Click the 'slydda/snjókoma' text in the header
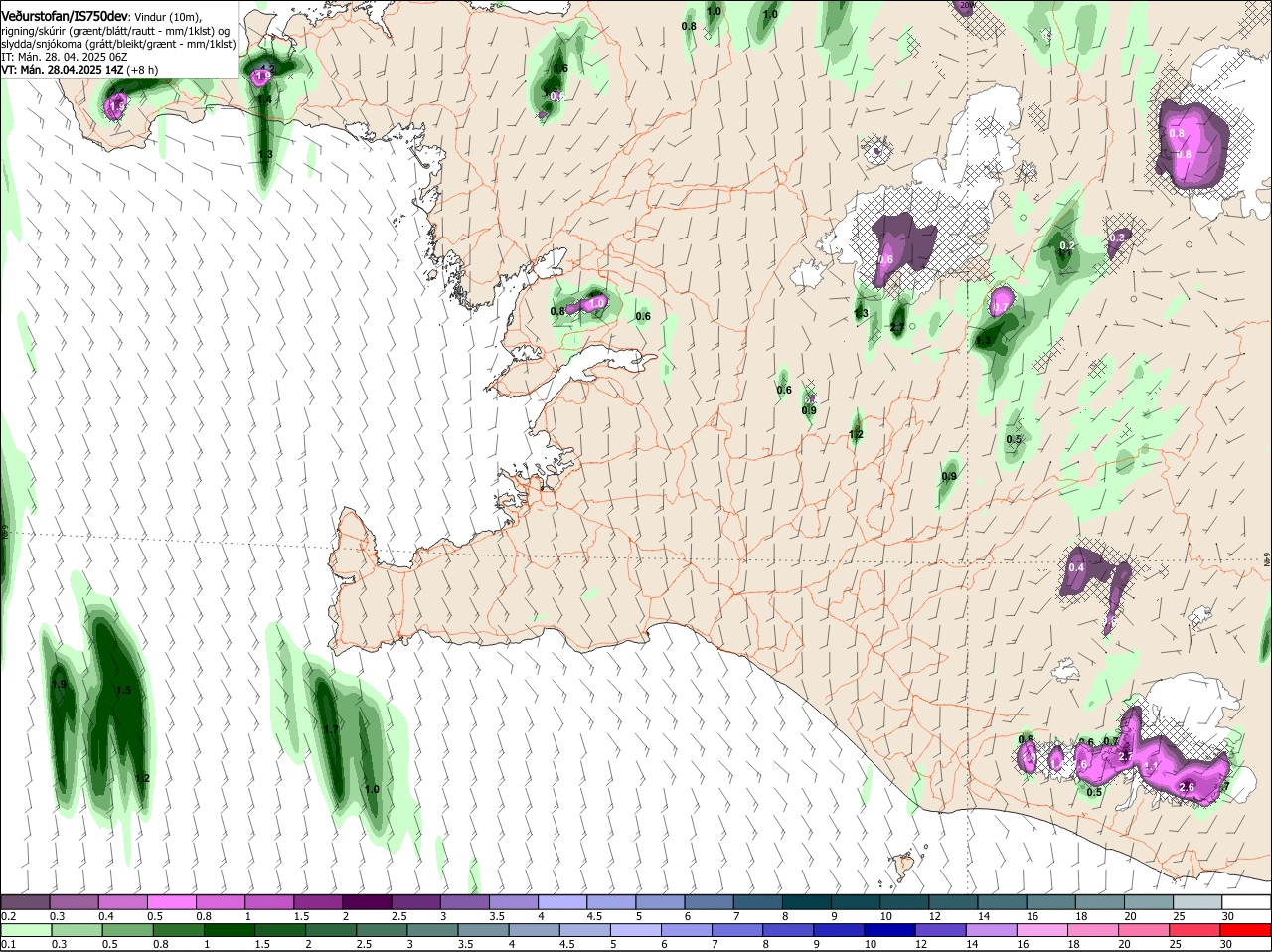Image resolution: width=1272 pixels, height=952 pixels. coord(41,44)
